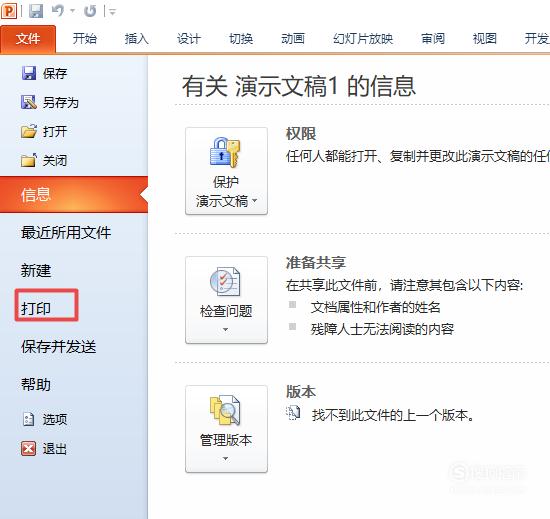The height and width of the screenshot is (519, 550).
Task: Switch to the 视图 ribbon tab
Action: coord(485,38)
